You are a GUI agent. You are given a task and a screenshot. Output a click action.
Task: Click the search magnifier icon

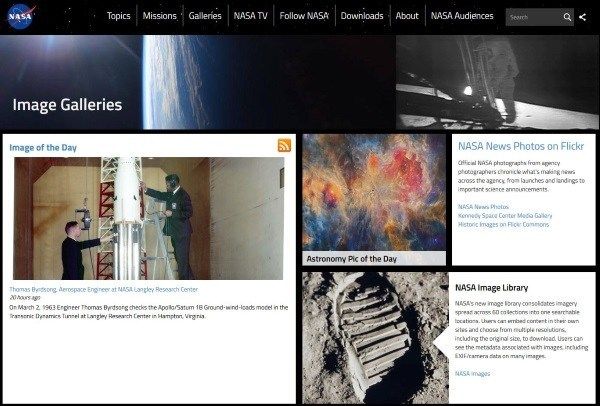[x=567, y=17]
